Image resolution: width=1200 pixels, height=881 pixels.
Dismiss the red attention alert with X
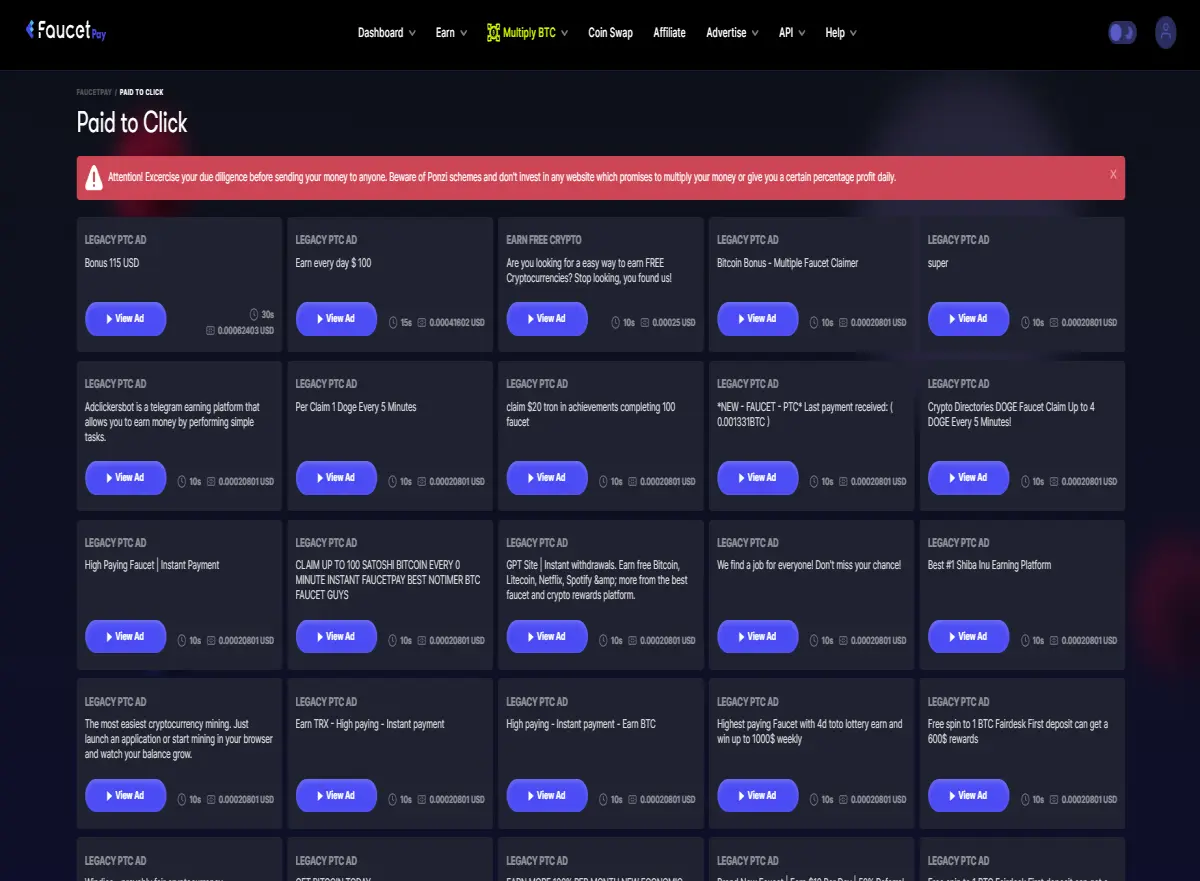[x=1113, y=174]
